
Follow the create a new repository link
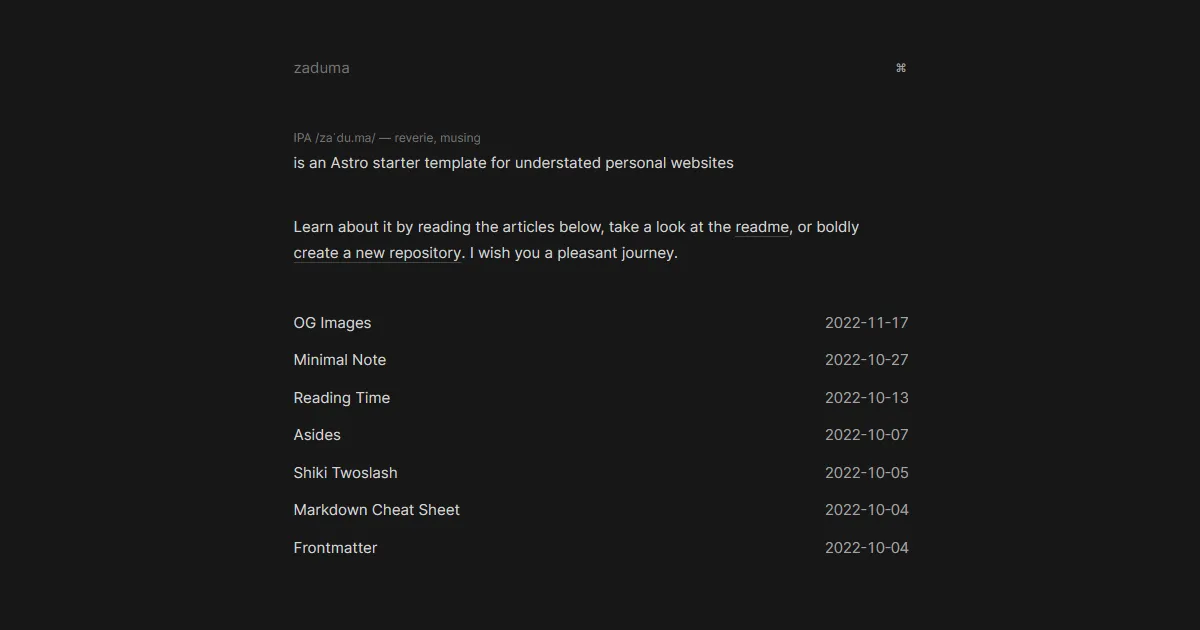[x=377, y=253]
